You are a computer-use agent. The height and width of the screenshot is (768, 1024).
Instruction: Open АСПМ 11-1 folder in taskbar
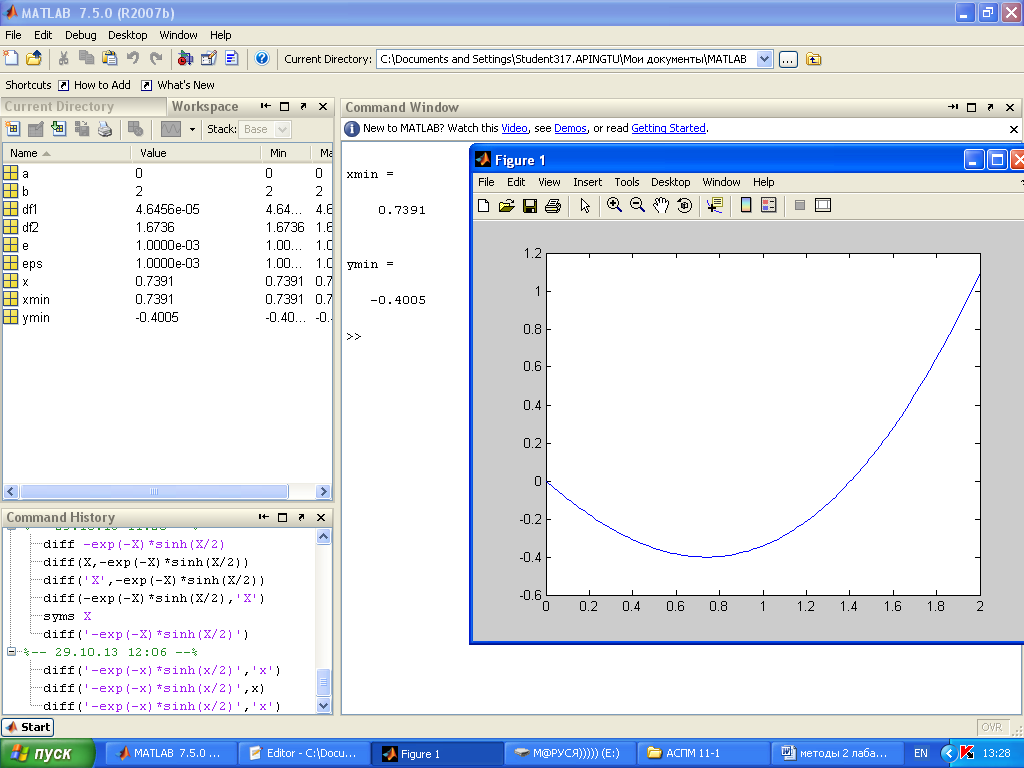[703, 754]
